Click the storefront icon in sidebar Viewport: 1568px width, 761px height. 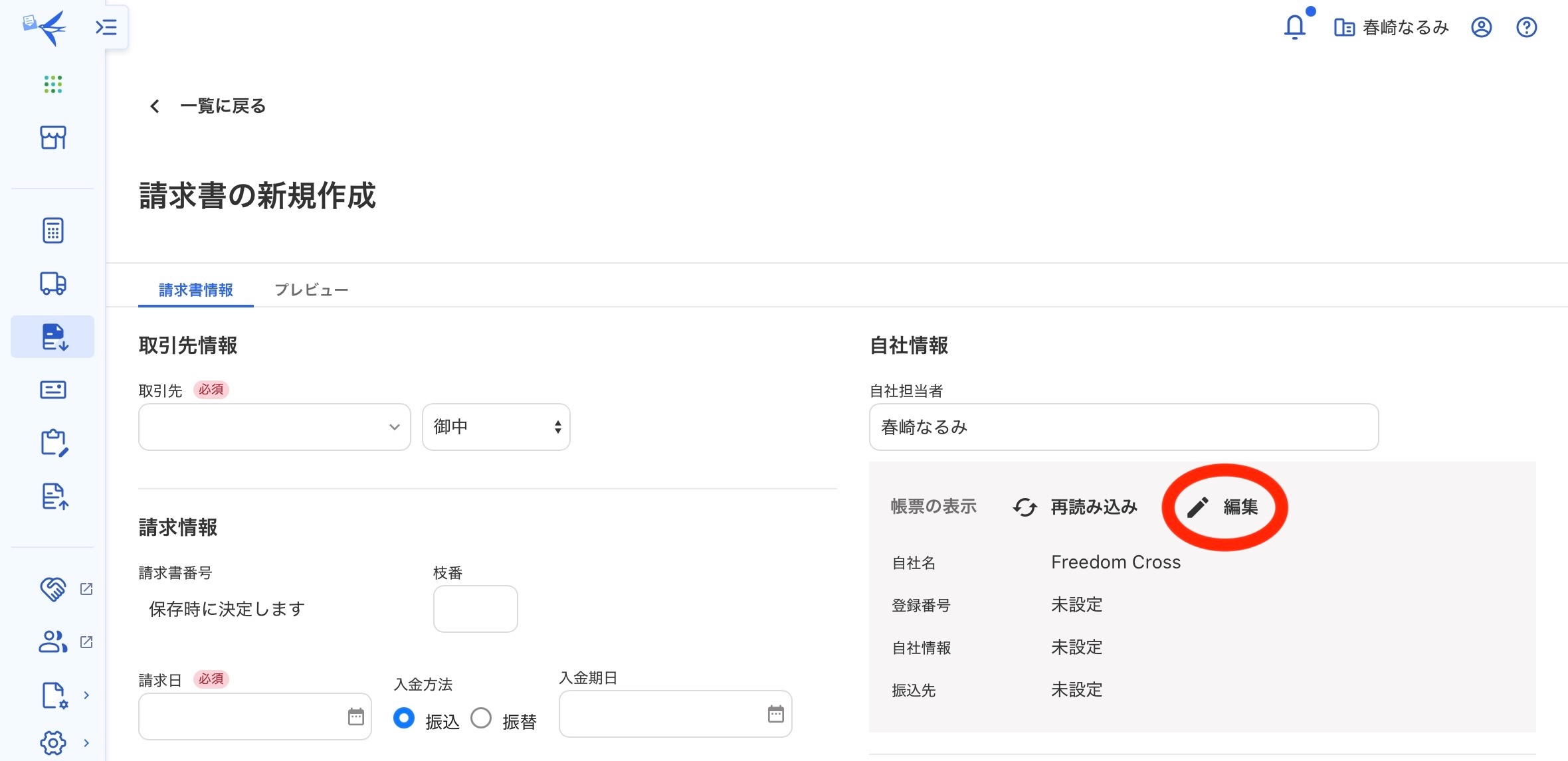point(52,137)
